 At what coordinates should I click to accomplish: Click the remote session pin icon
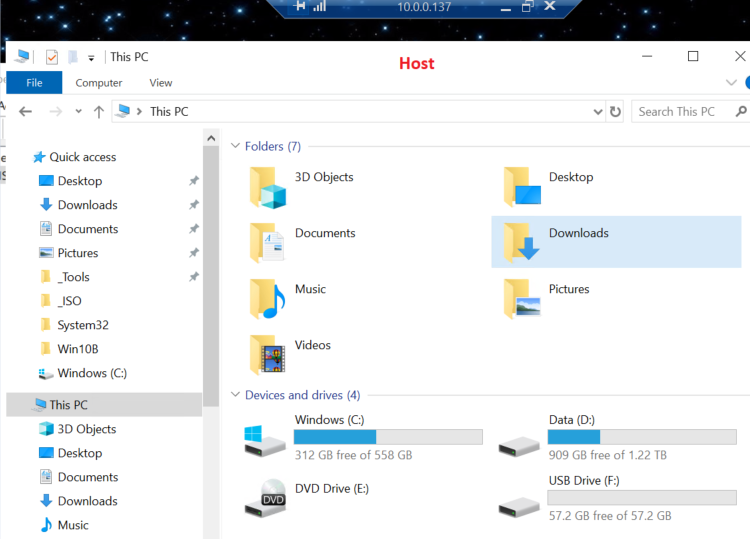coord(300,6)
